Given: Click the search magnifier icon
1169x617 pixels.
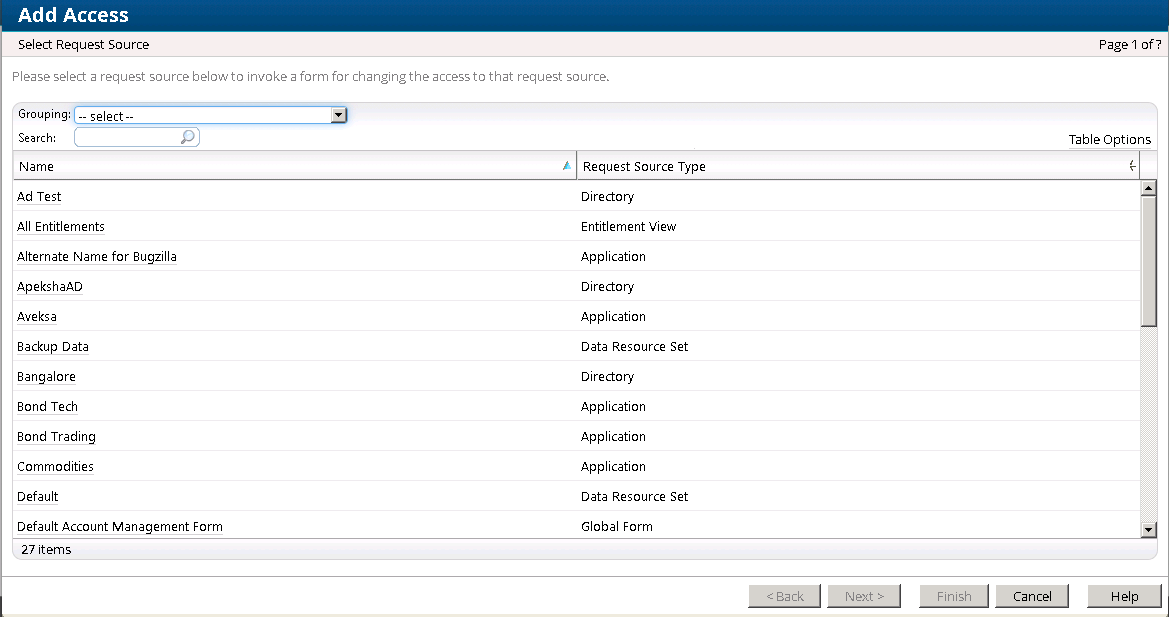Looking at the screenshot, I should [x=187, y=138].
